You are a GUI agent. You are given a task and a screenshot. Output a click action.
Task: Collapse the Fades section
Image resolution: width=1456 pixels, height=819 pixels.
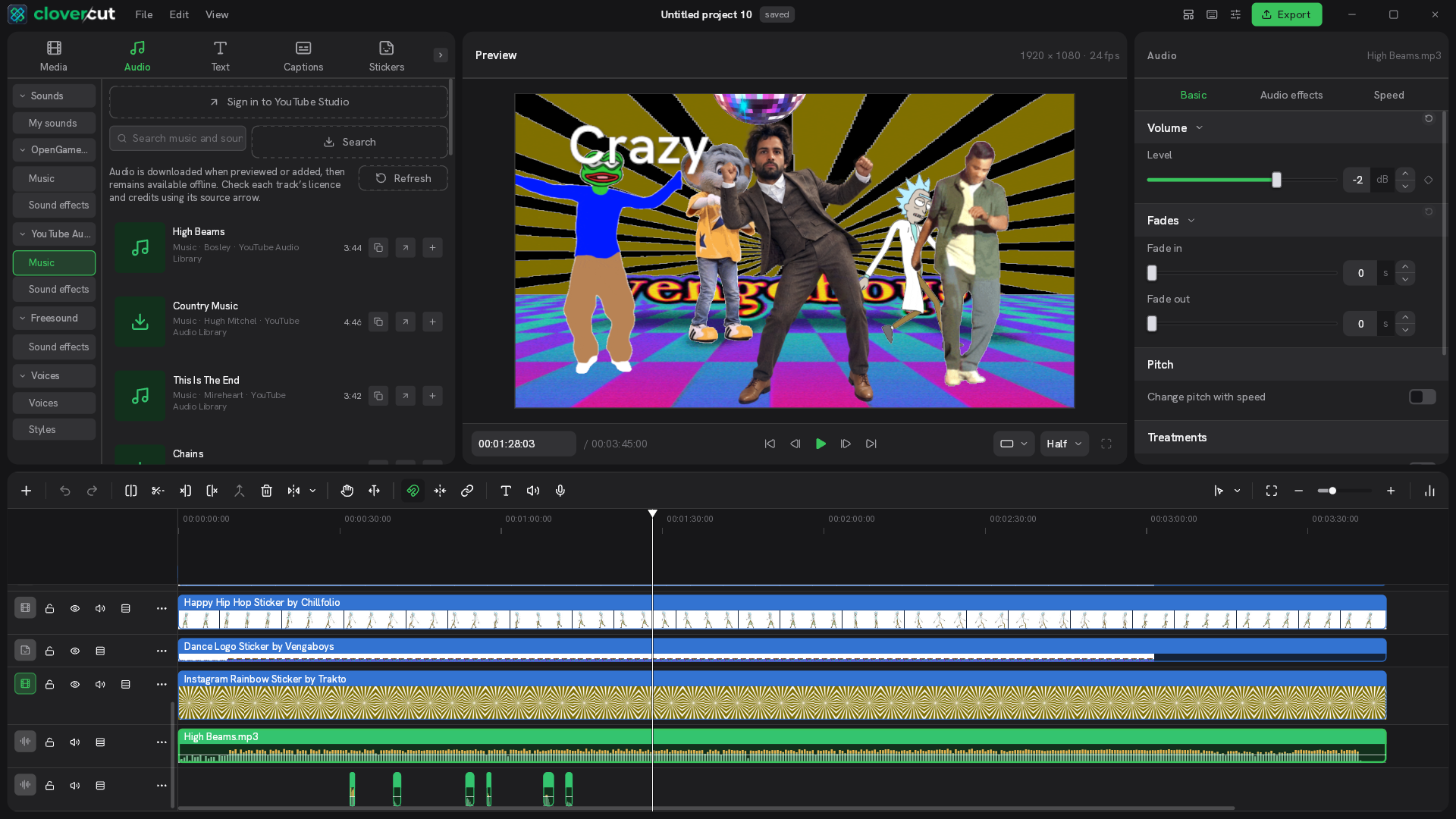click(1191, 221)
